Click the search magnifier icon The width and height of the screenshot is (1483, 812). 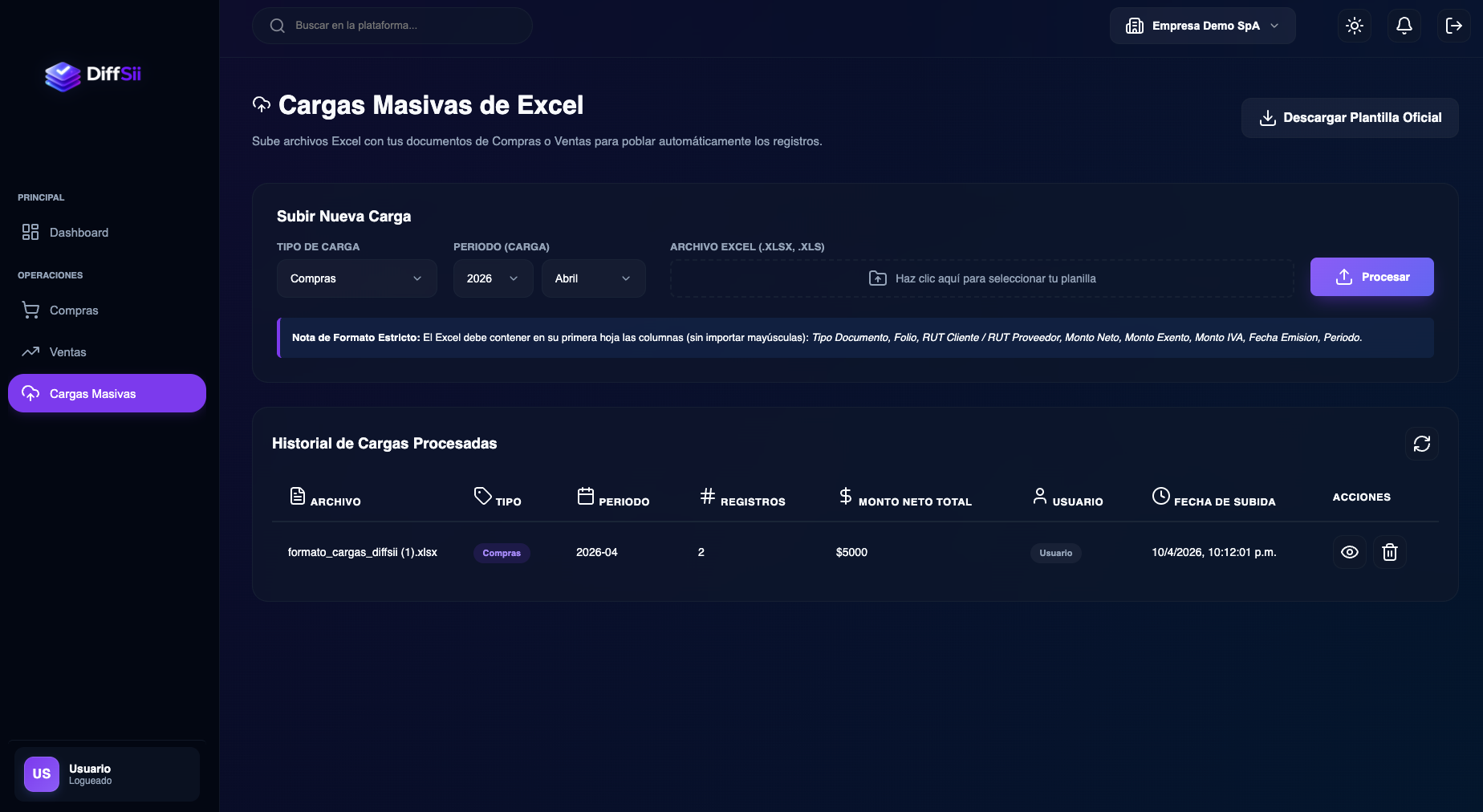(277, 25)
